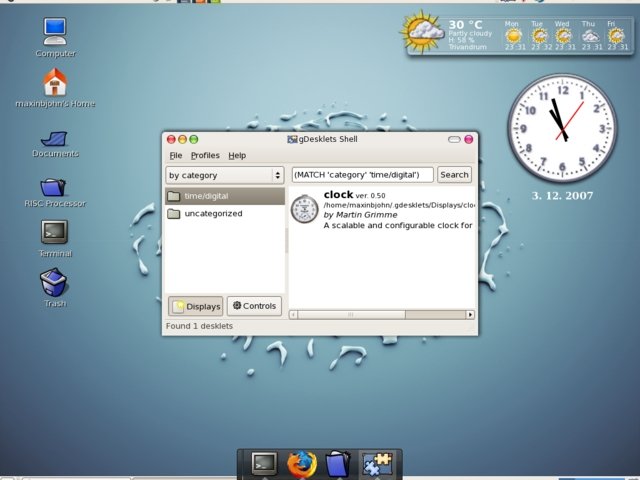
Task: Open the Trash desktop icon
Action: pyautogui.click(x=55, y=283)
